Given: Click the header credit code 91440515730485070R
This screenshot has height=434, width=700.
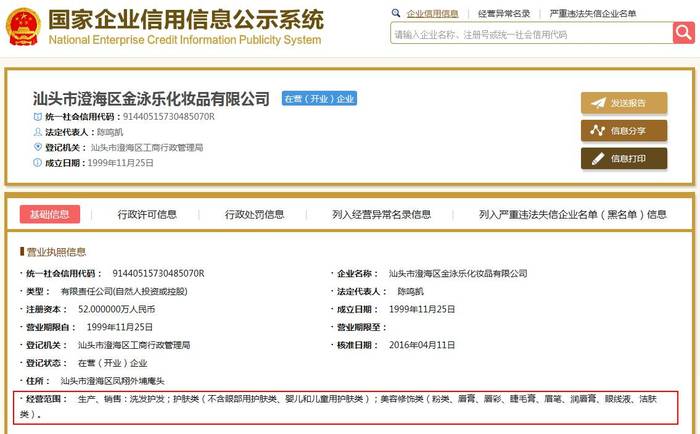Looking at the screenshot, I should tap(169, 117).
